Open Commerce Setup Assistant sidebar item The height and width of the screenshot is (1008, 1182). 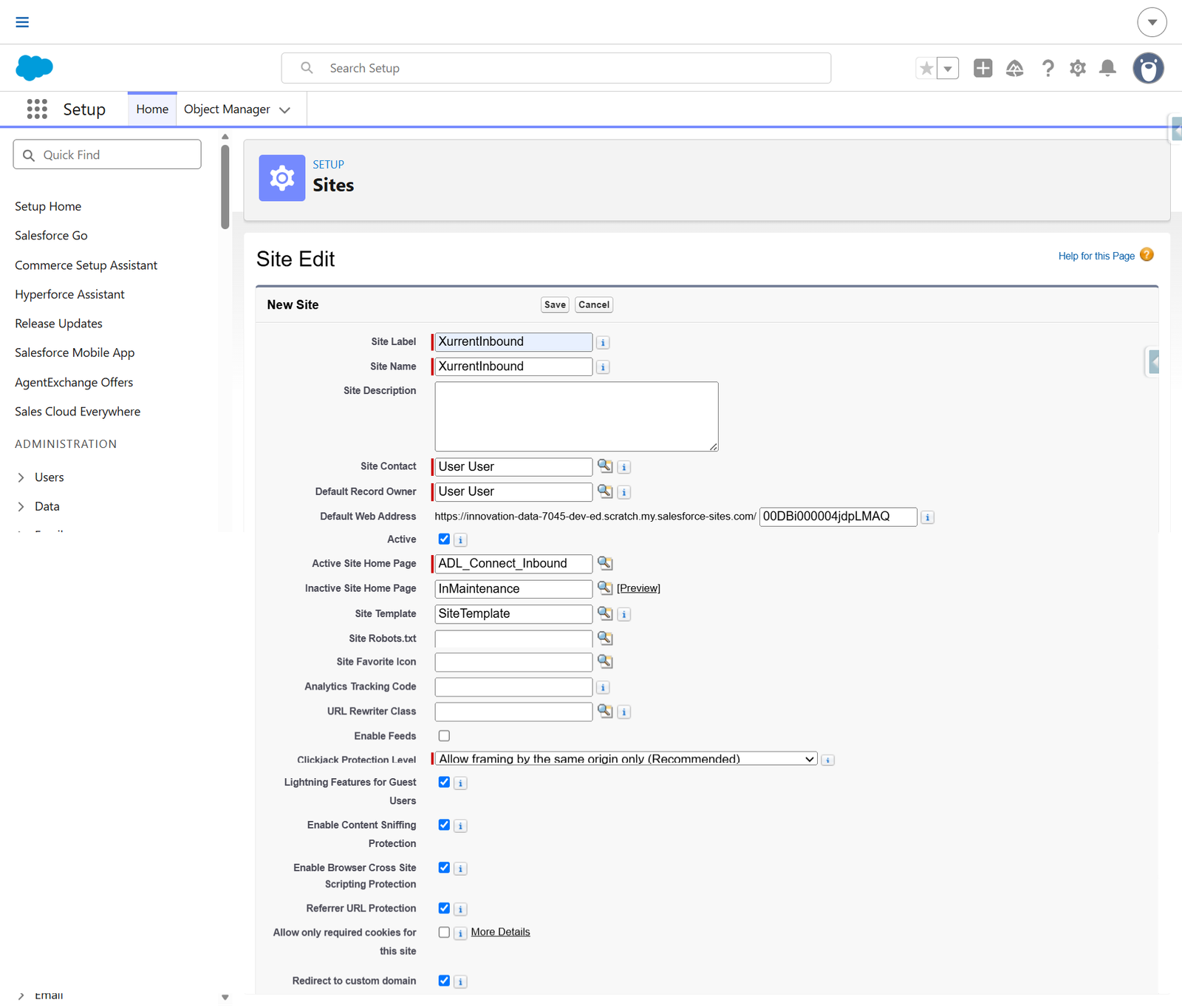click(x=86, y=265)
